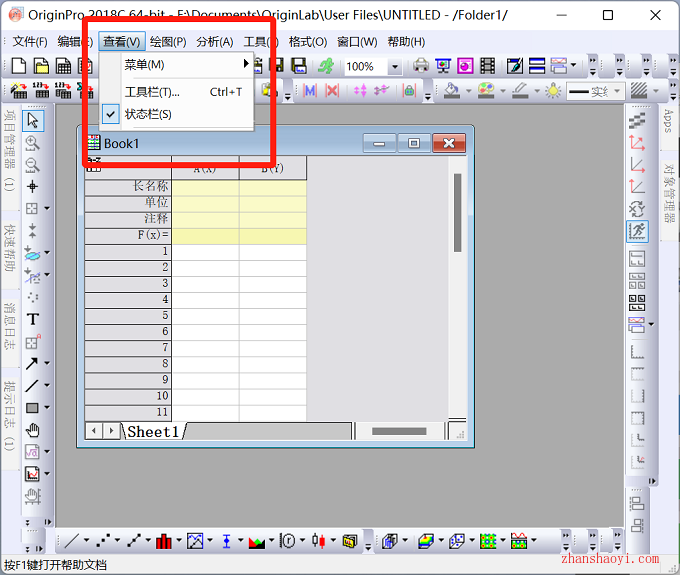This screenshot has width=680, height=575.
Task: Click the Scatter plot icon
Action: click(x=103, y=540)
